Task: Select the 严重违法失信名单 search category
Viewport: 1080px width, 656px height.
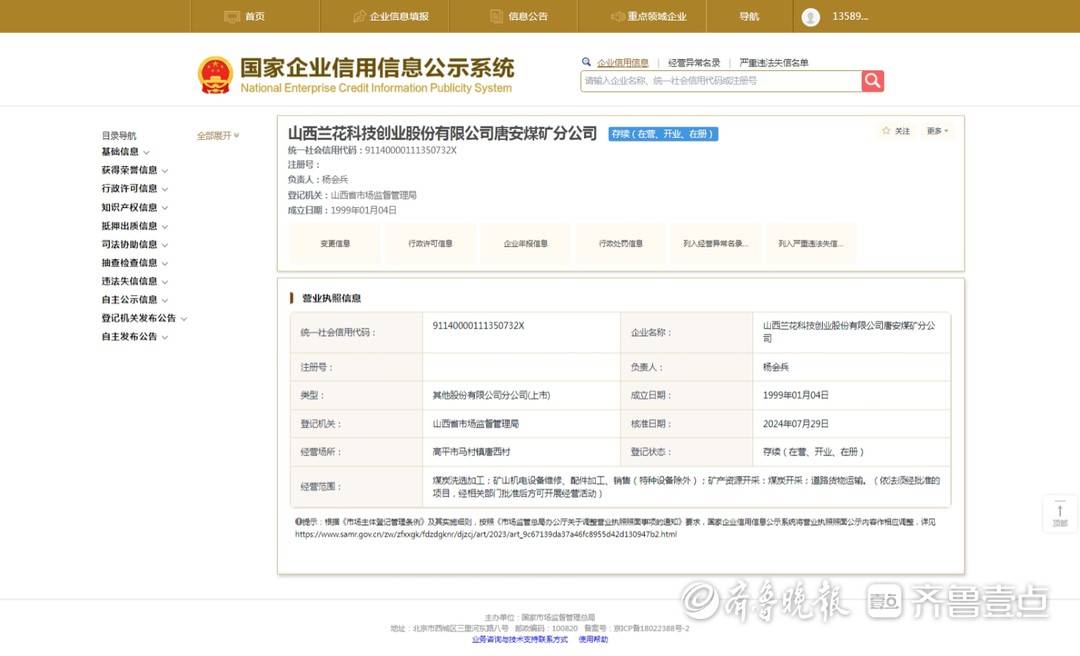Action: coord(773,63)
